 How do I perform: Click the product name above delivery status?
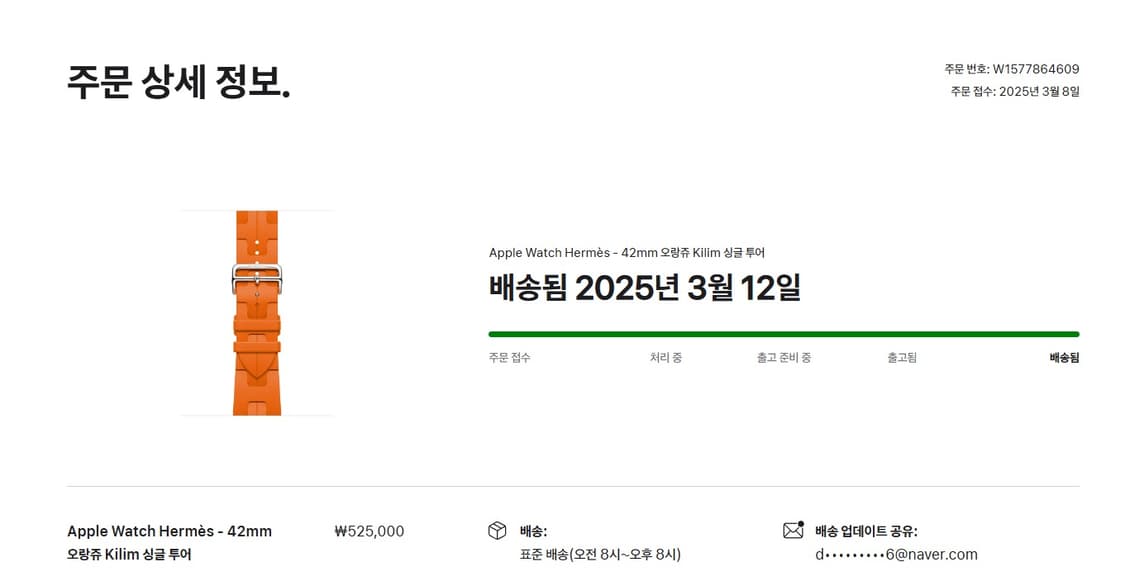pyautogui.click(x=626, y=253)
